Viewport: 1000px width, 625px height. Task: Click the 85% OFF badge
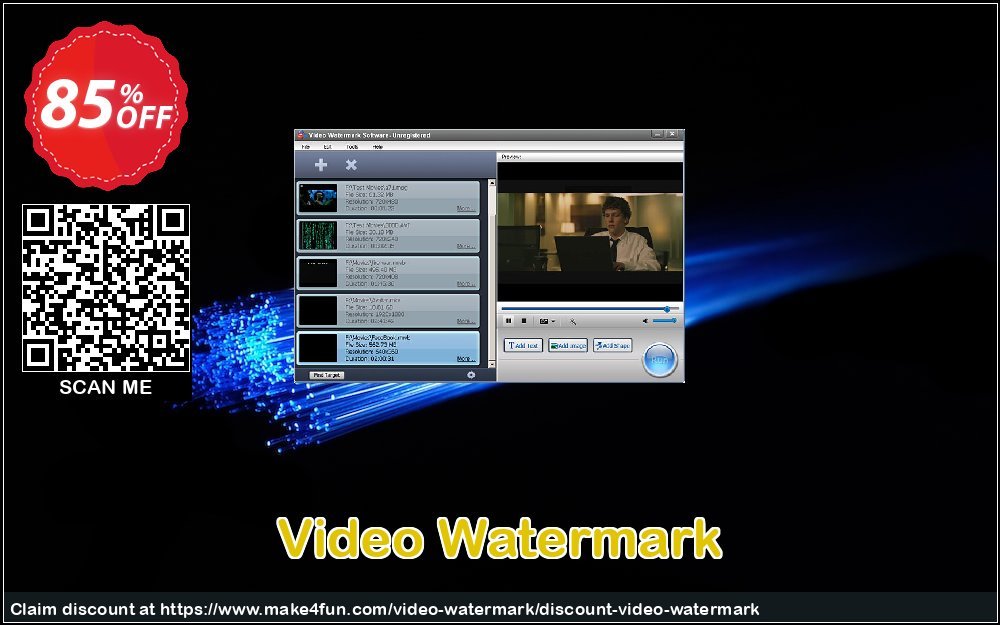106,106
